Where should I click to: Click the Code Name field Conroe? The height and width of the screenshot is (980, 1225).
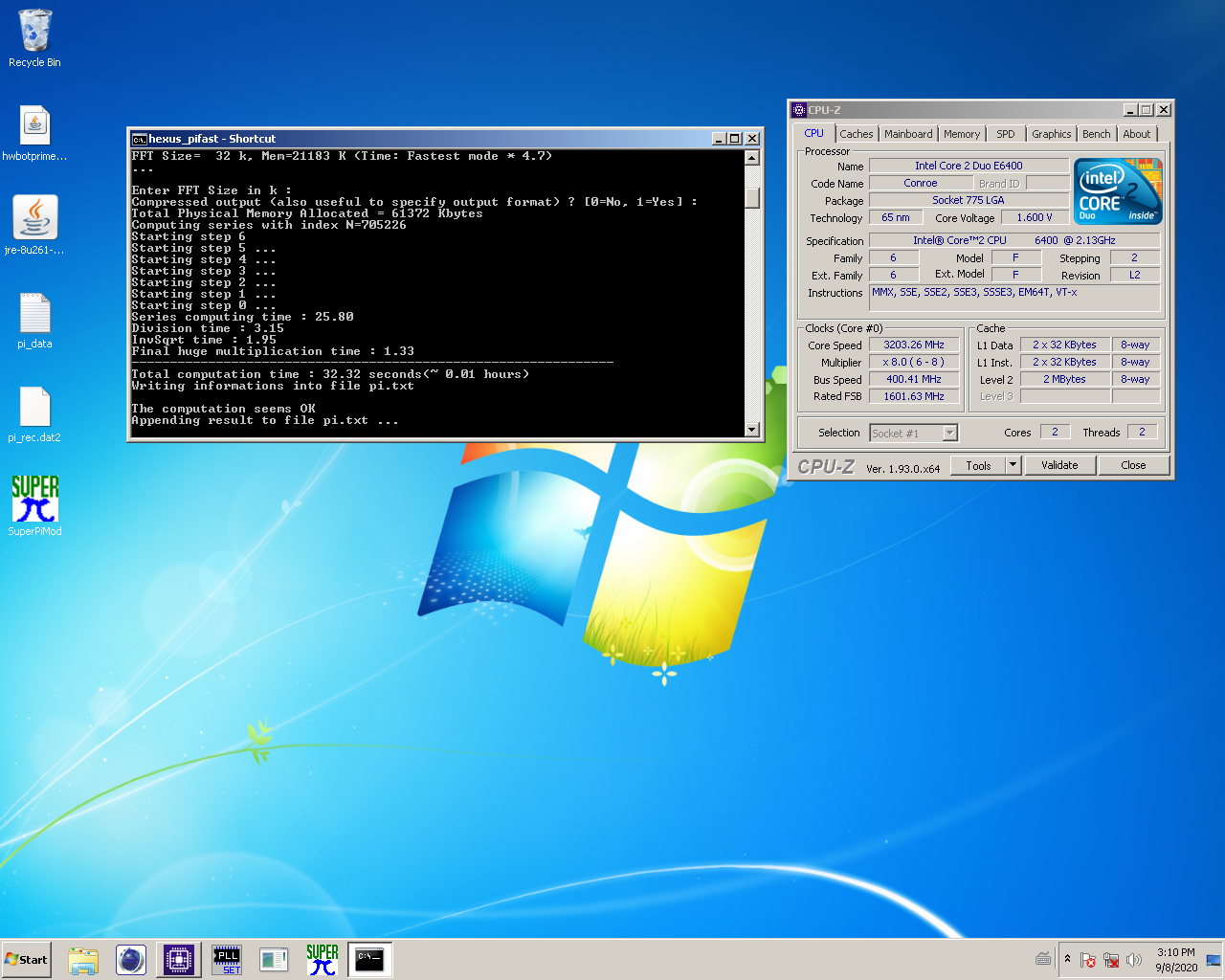click(921, 183)
